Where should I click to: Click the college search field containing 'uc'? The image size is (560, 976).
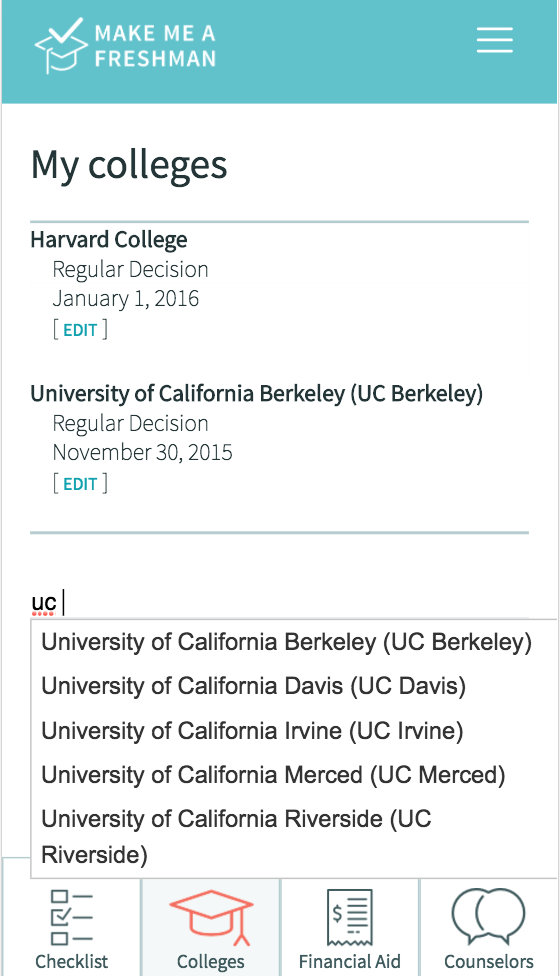click(279, 603)
